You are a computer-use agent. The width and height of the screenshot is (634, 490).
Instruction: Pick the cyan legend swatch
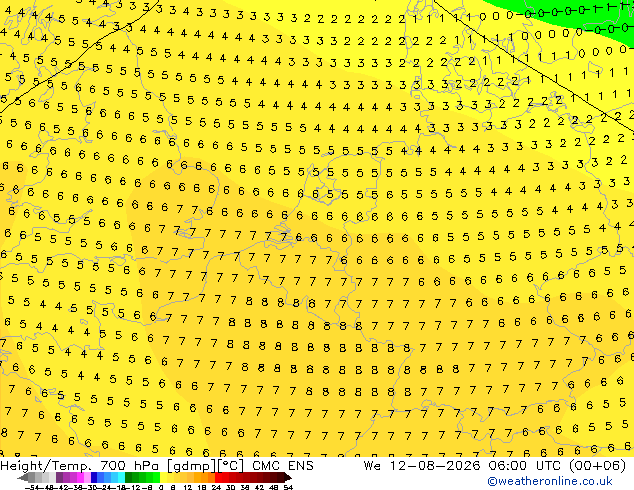coord(121,477)
